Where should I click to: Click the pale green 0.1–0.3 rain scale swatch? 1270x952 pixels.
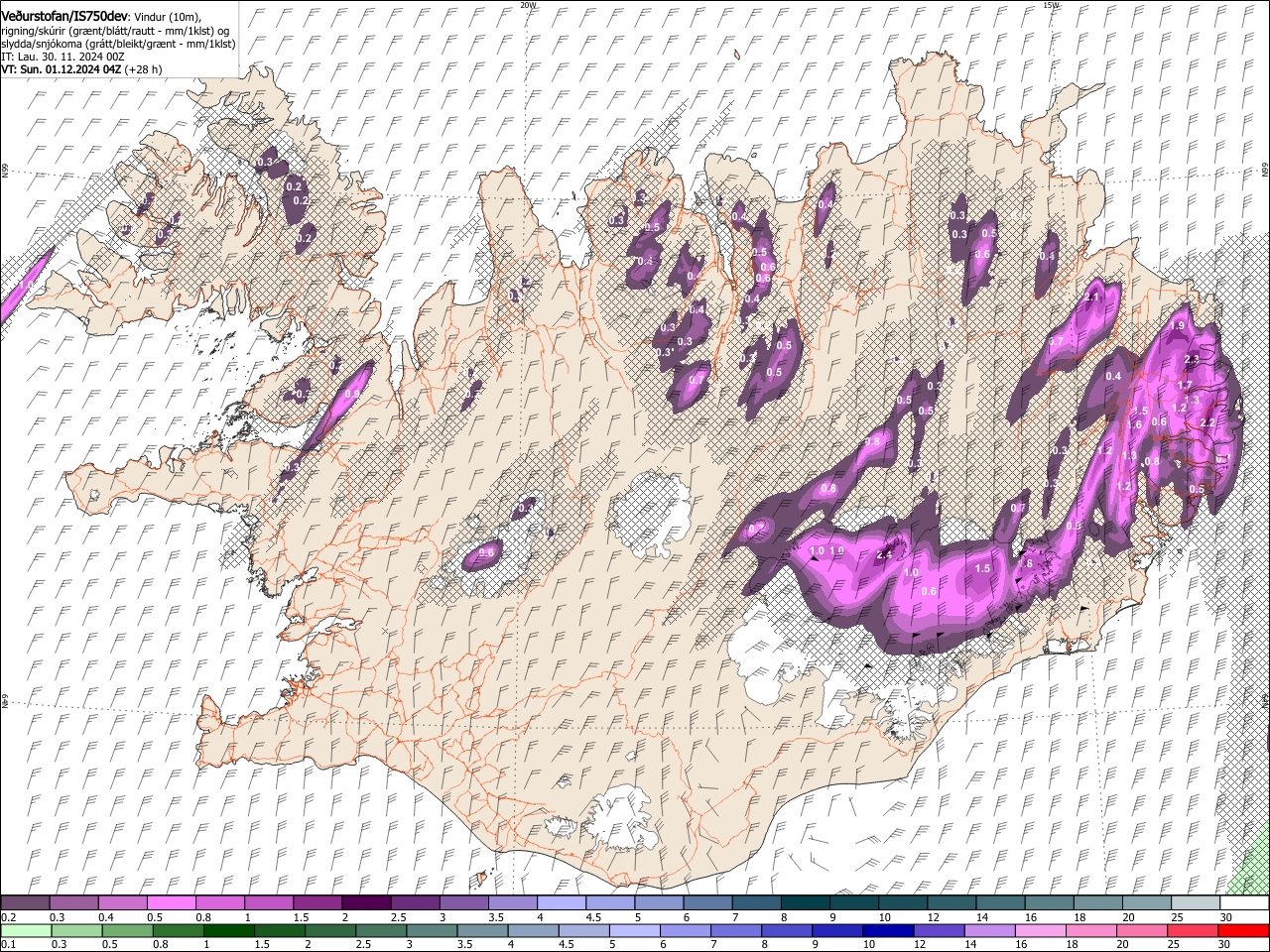tap(27, 930)
